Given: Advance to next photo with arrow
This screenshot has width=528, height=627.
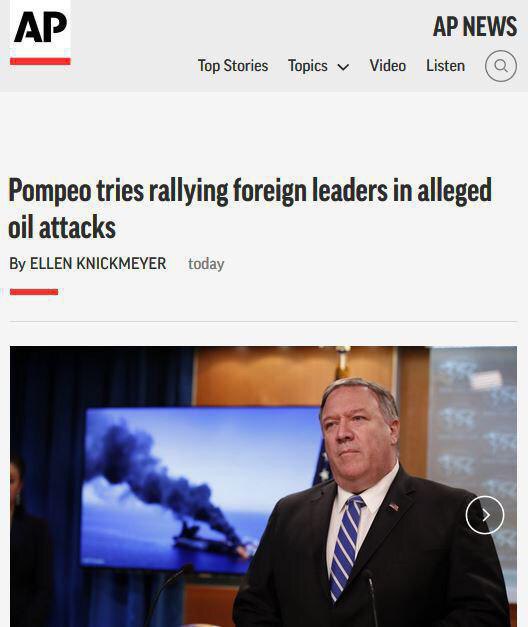Looking at the screenshot, I should (485, 515).
